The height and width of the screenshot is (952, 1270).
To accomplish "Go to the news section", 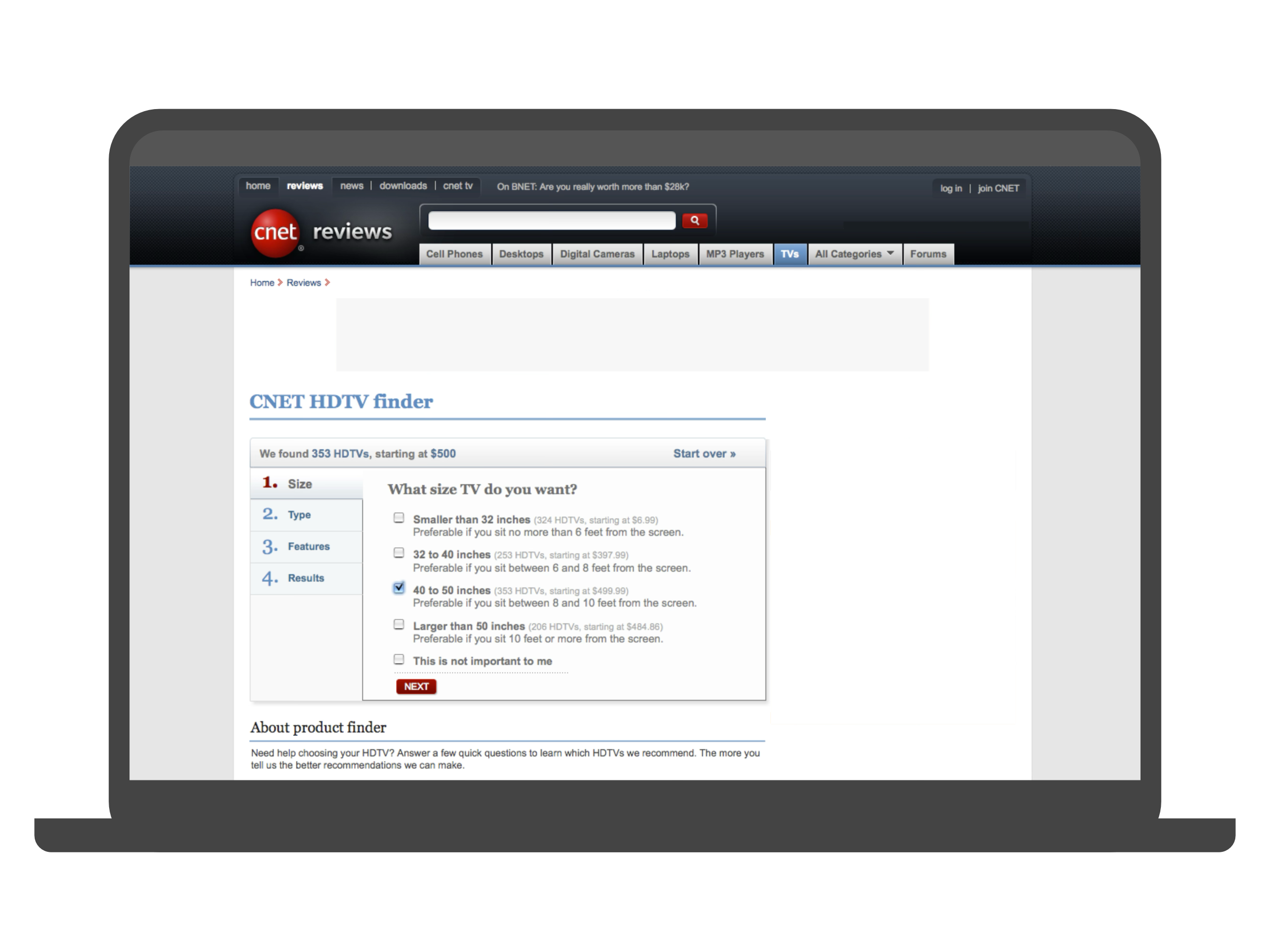I will [x=351, y=186].
